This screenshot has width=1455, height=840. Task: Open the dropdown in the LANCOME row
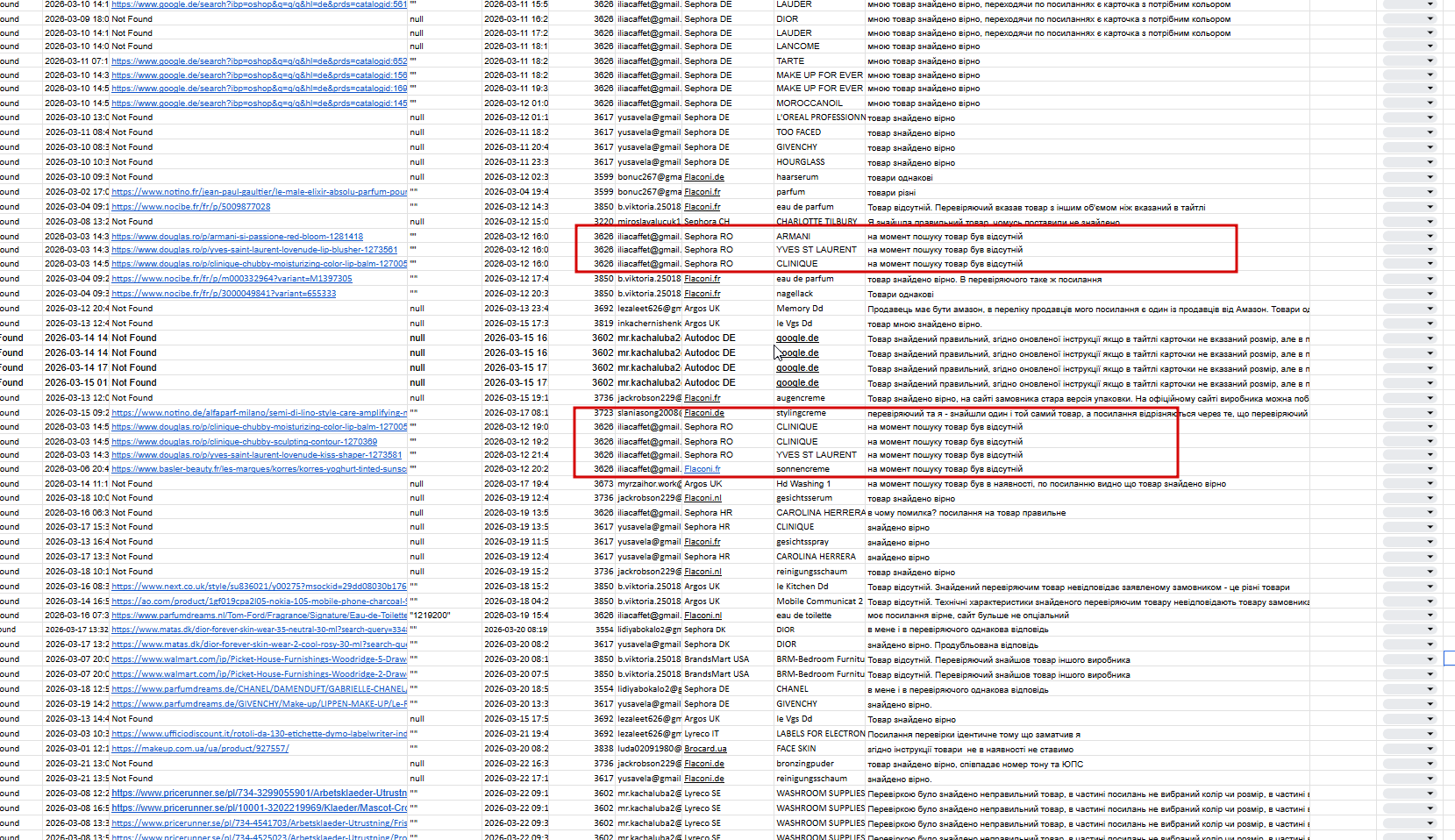pos(1409,46)
